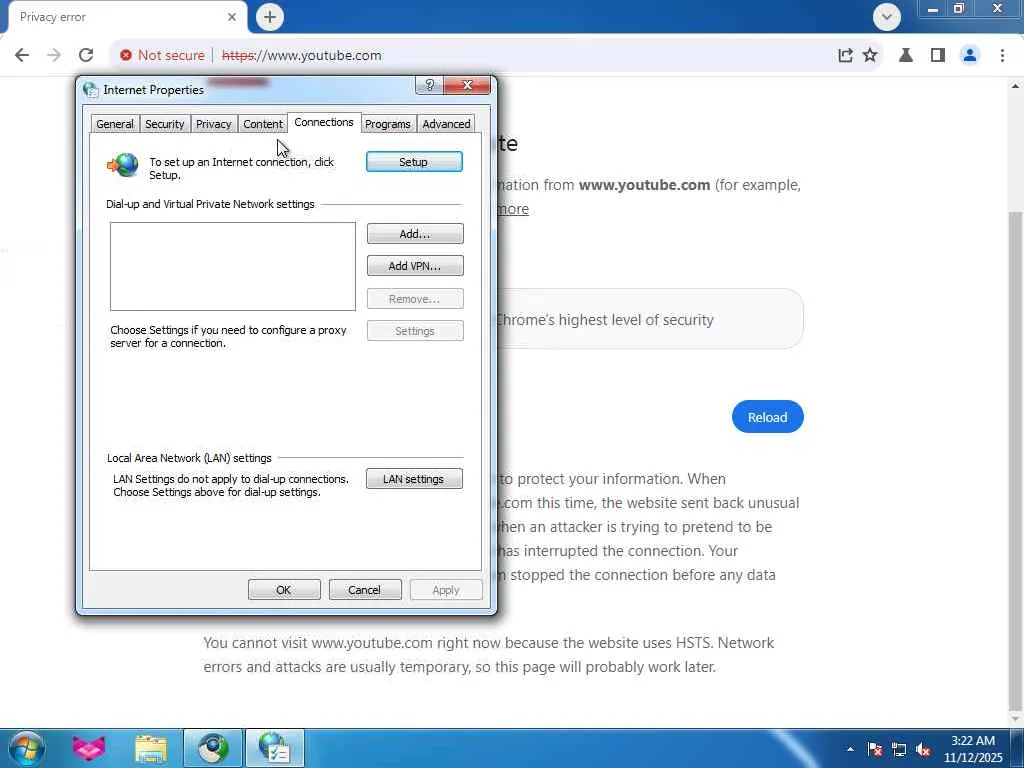
Task: Click the 'more' link on the error page
Action: 513,209
